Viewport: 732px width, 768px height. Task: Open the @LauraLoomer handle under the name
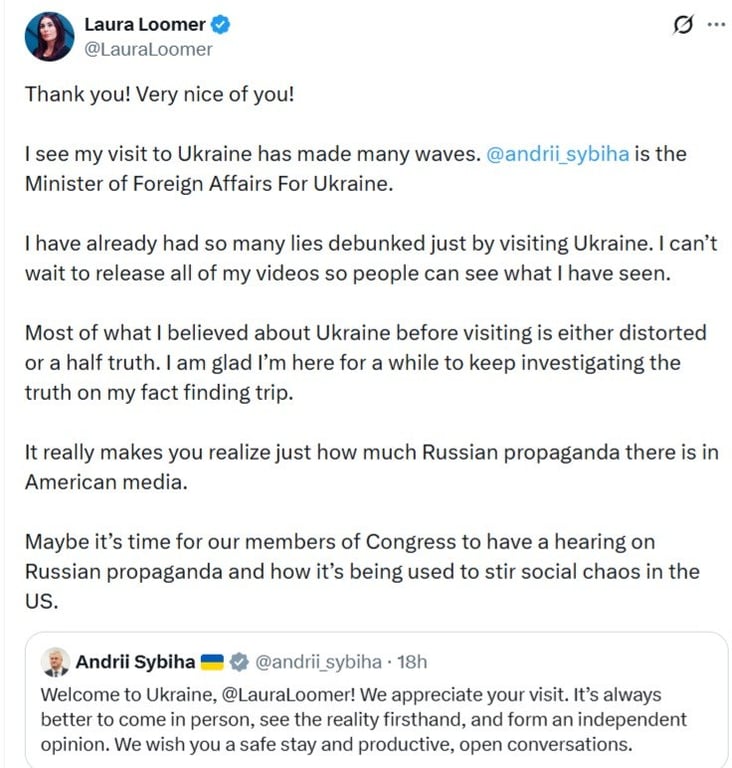[148, 49]
